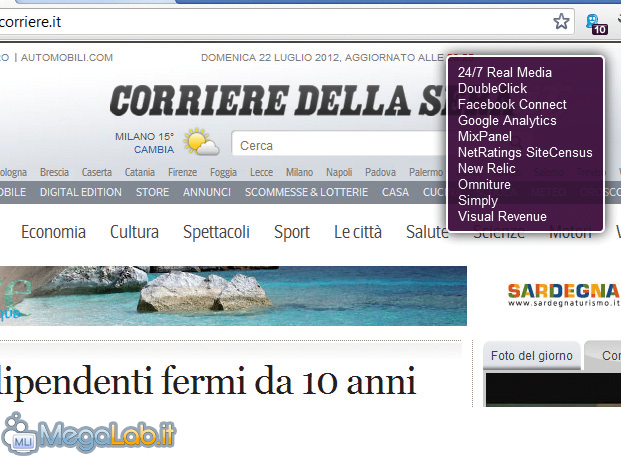Screen dimensions: 621x459
Task: Go to the Cultura section
Action: [x=134, y=232]
